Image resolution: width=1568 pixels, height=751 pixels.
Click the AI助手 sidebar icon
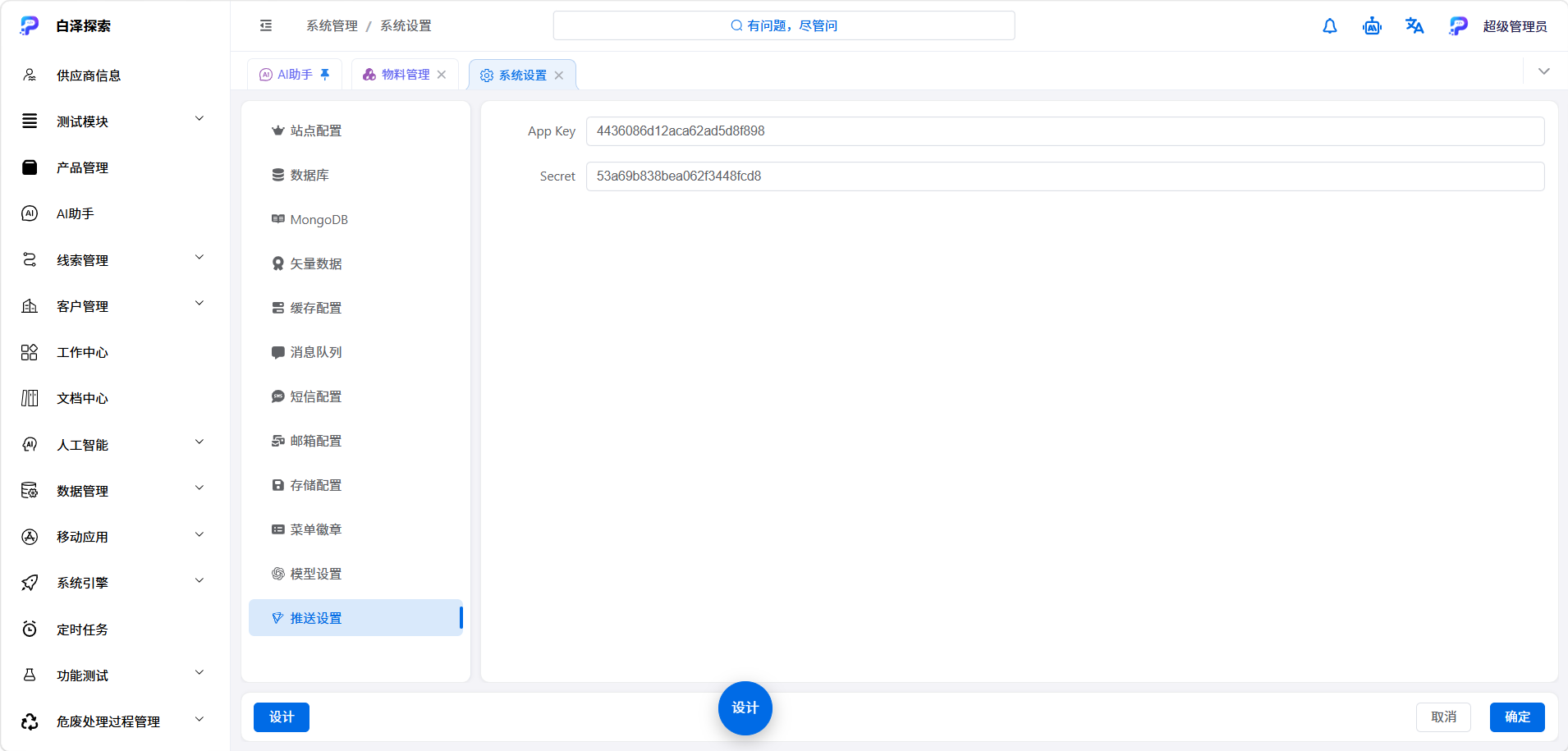pos(30,213)
